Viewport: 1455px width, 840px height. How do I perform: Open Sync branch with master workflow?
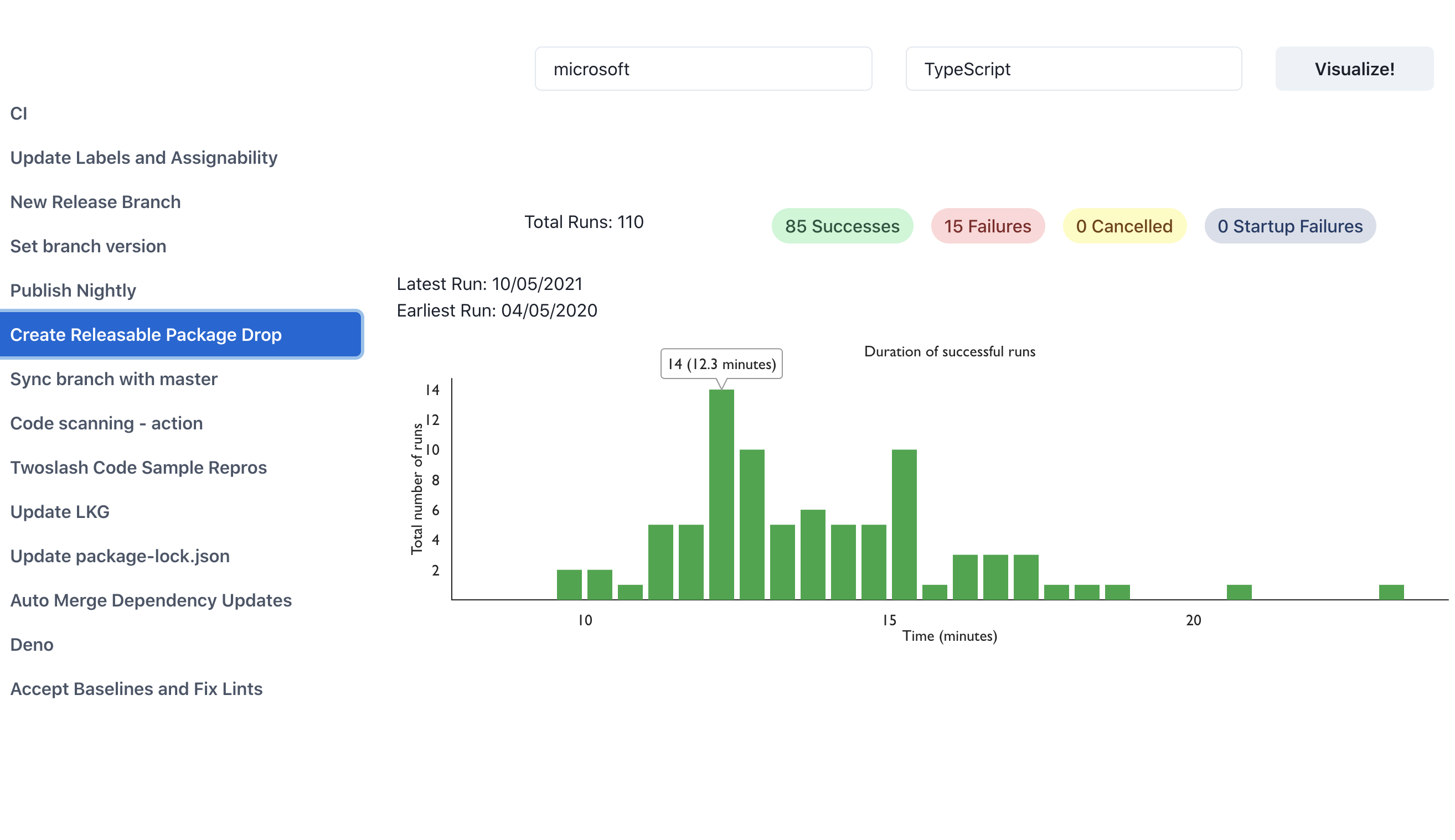coord(113,379)
